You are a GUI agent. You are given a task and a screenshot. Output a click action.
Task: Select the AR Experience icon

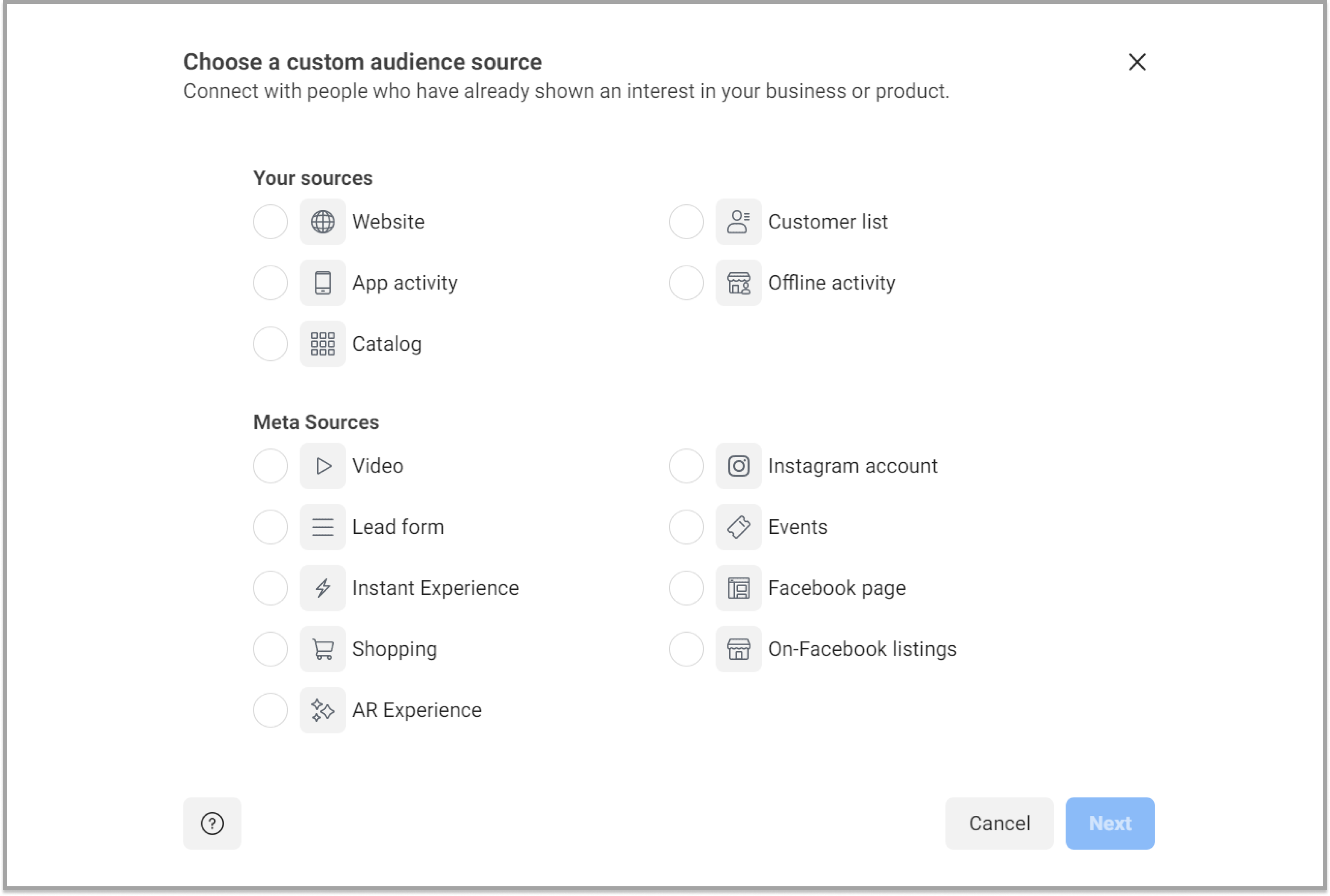coord(322,710)
